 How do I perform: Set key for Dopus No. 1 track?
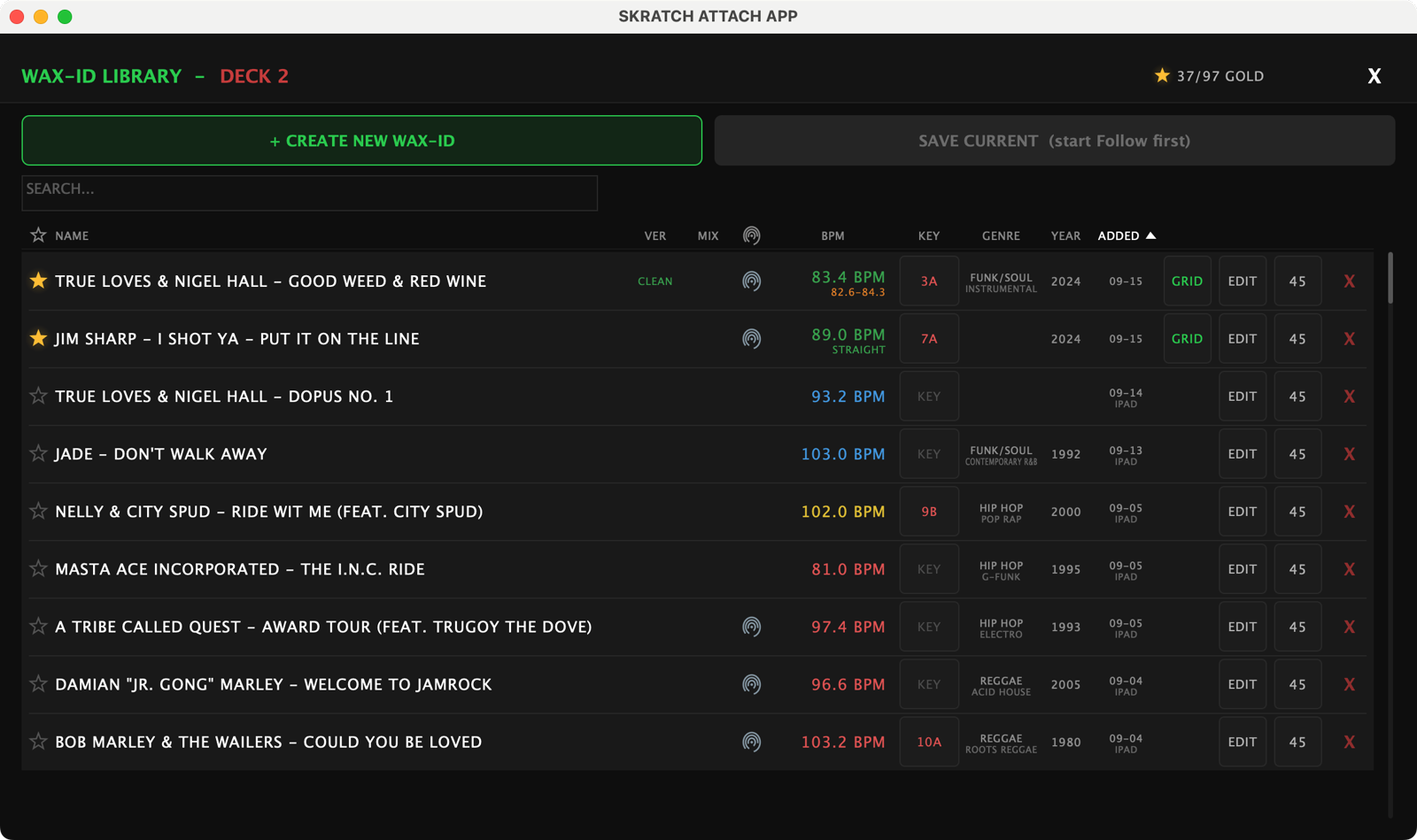pyautogui.click(x=929, y=397)
